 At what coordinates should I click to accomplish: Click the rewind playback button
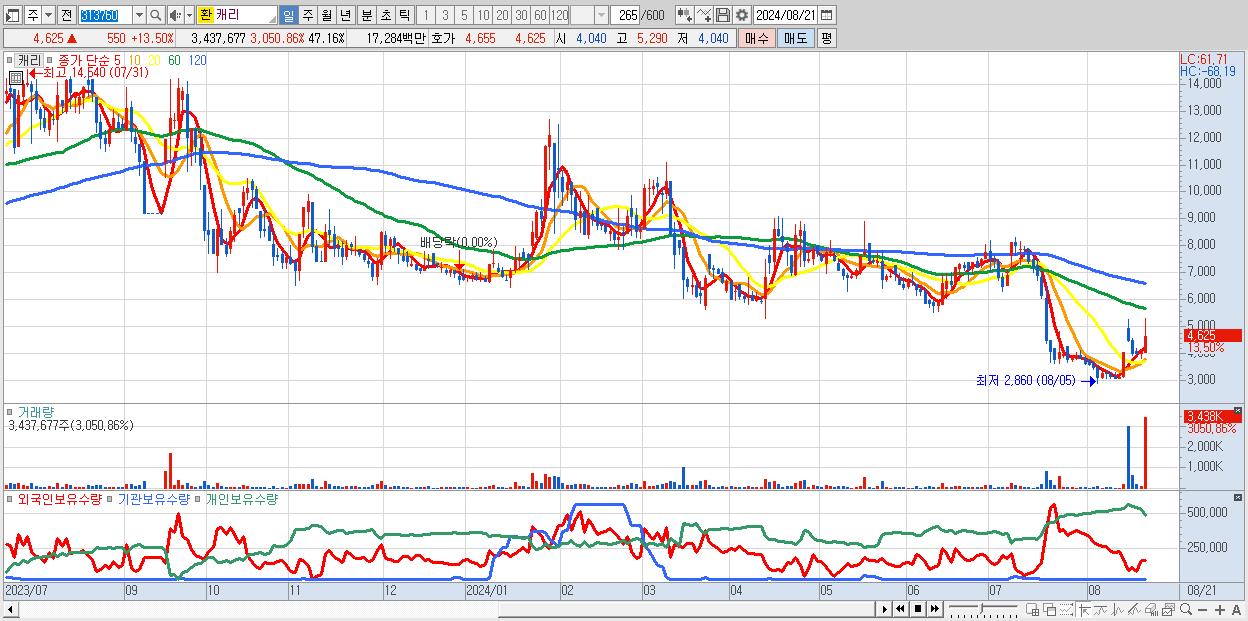(900, 609)
